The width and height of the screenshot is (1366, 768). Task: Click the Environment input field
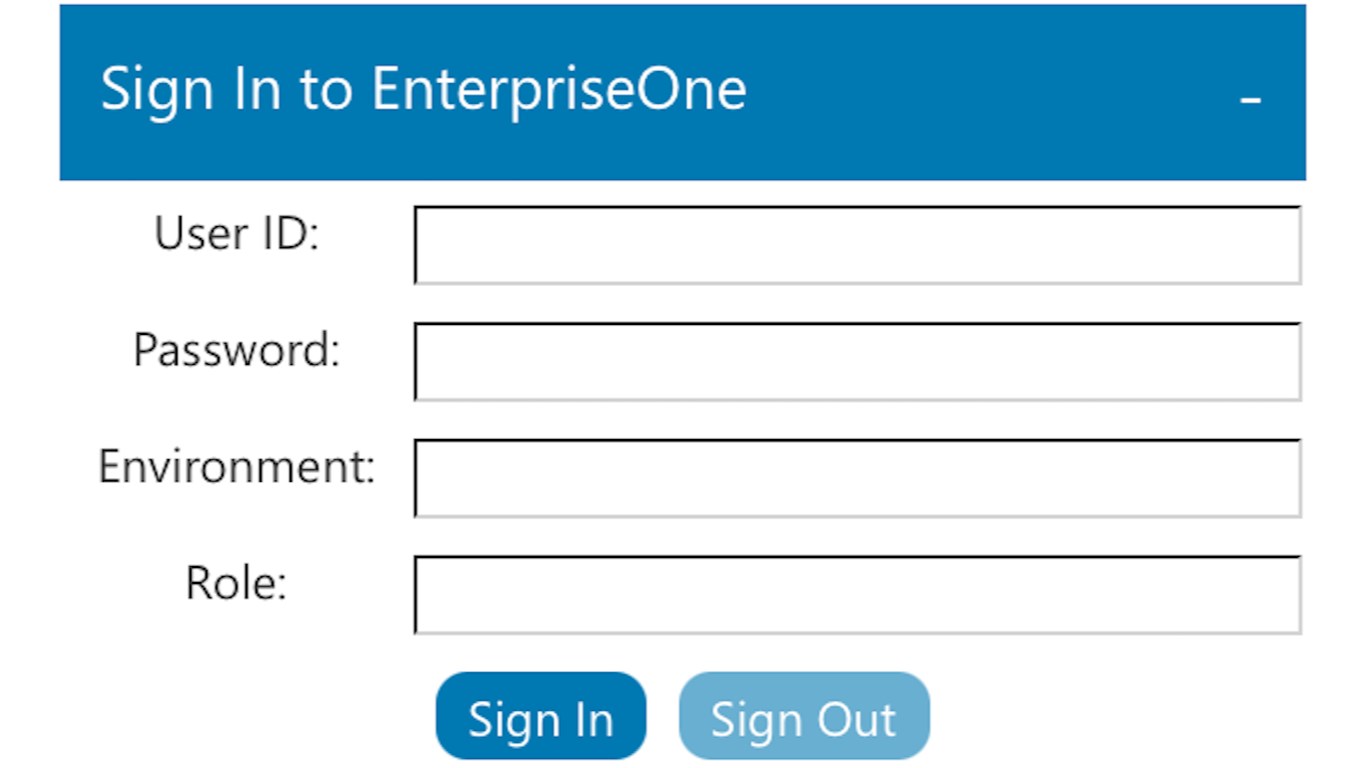click(857, 478)
